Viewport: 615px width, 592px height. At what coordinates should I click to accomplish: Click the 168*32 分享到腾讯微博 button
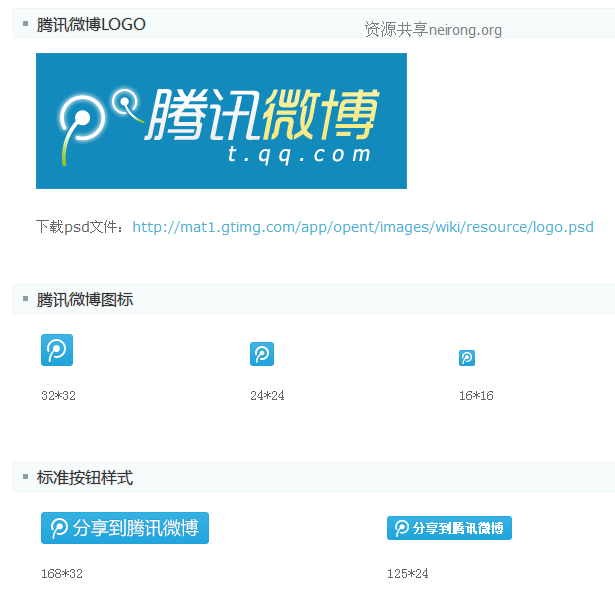(x=125, y=528)
